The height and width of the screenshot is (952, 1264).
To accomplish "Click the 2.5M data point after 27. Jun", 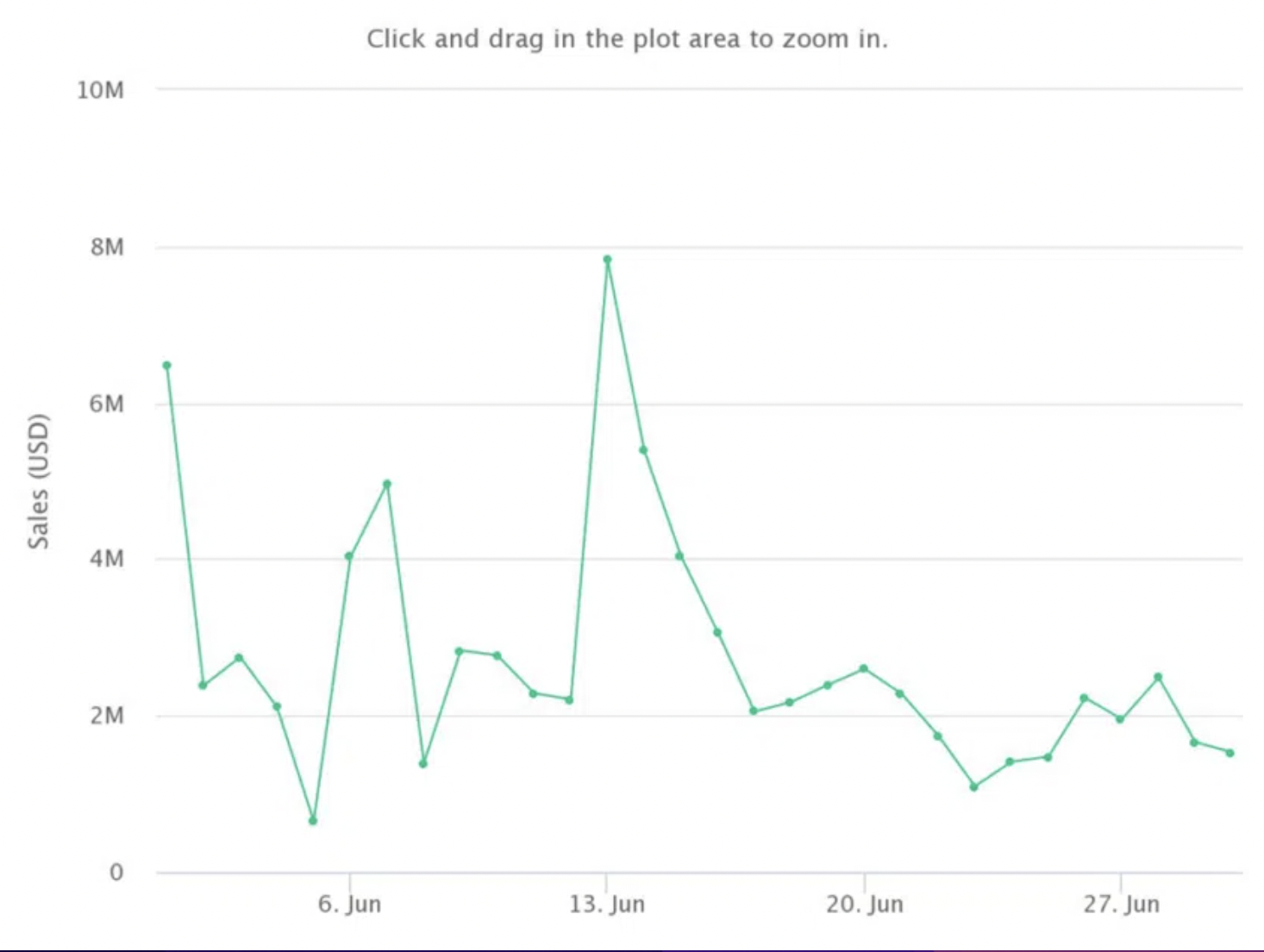I will pos(1158,677).
